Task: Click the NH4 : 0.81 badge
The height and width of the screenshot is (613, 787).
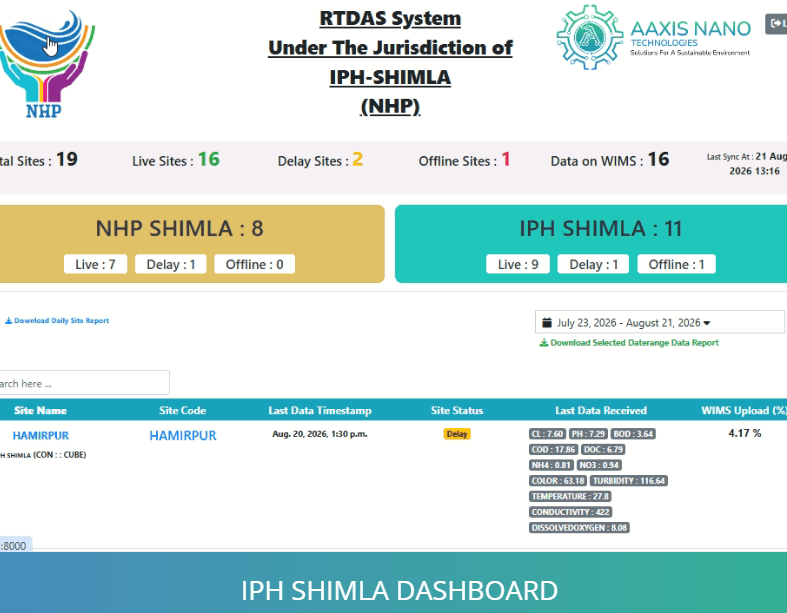Action: tap(551, 465)
